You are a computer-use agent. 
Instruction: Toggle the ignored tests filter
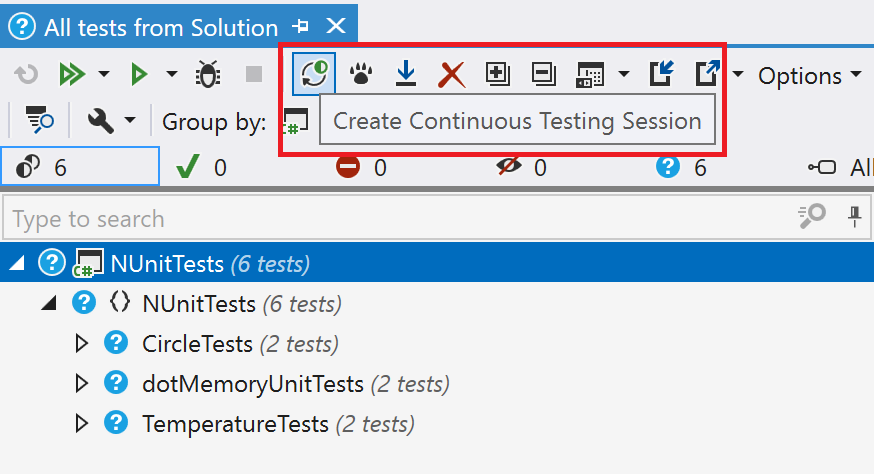(x=521, y=167)
